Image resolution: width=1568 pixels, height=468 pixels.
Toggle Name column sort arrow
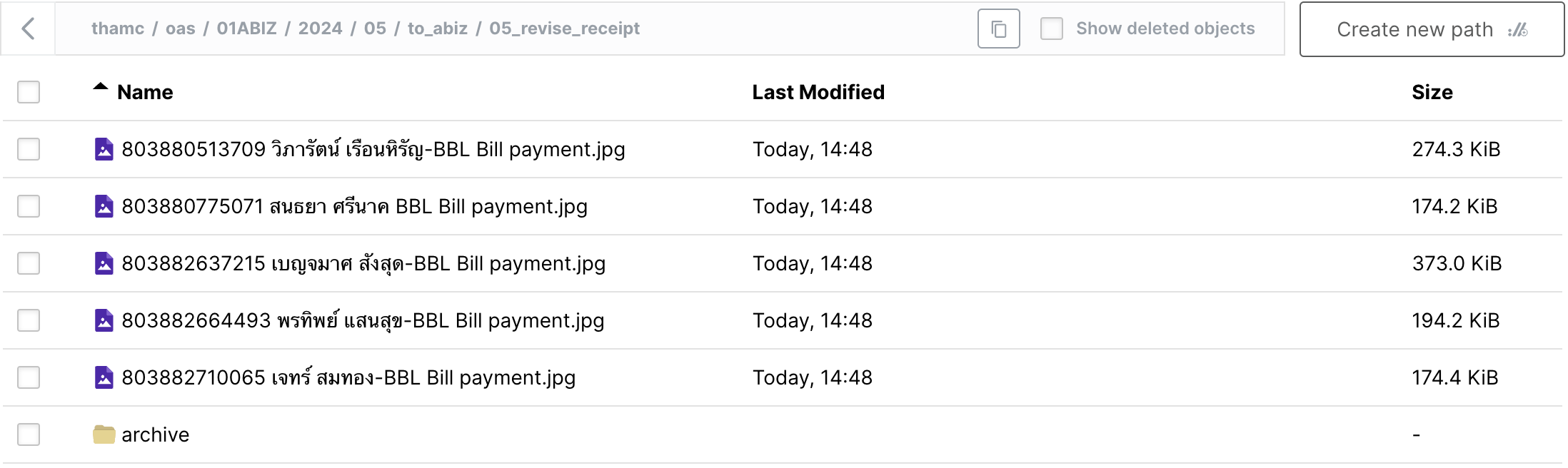101,88
